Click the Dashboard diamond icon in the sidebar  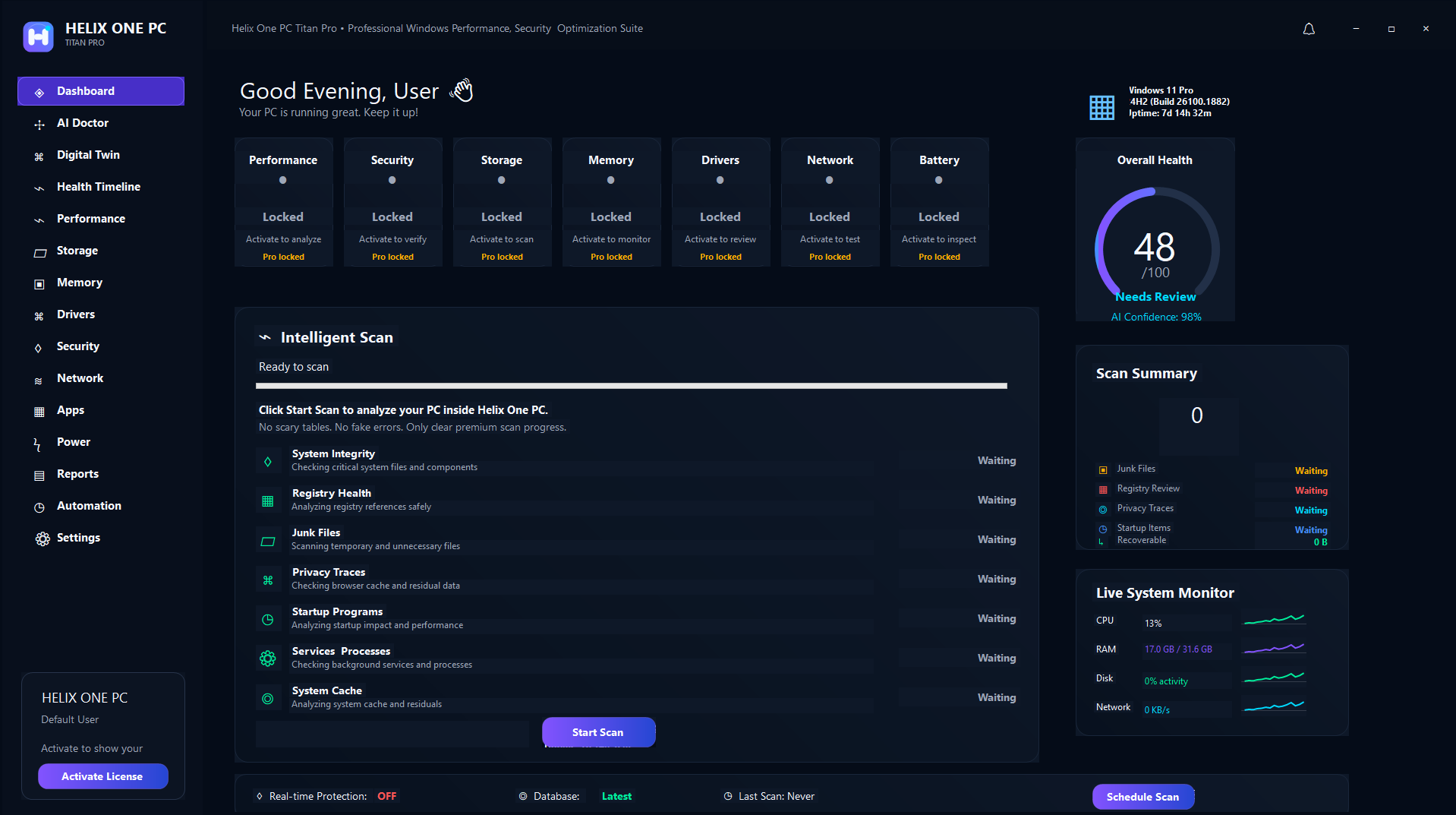click(x=39, y=92)
